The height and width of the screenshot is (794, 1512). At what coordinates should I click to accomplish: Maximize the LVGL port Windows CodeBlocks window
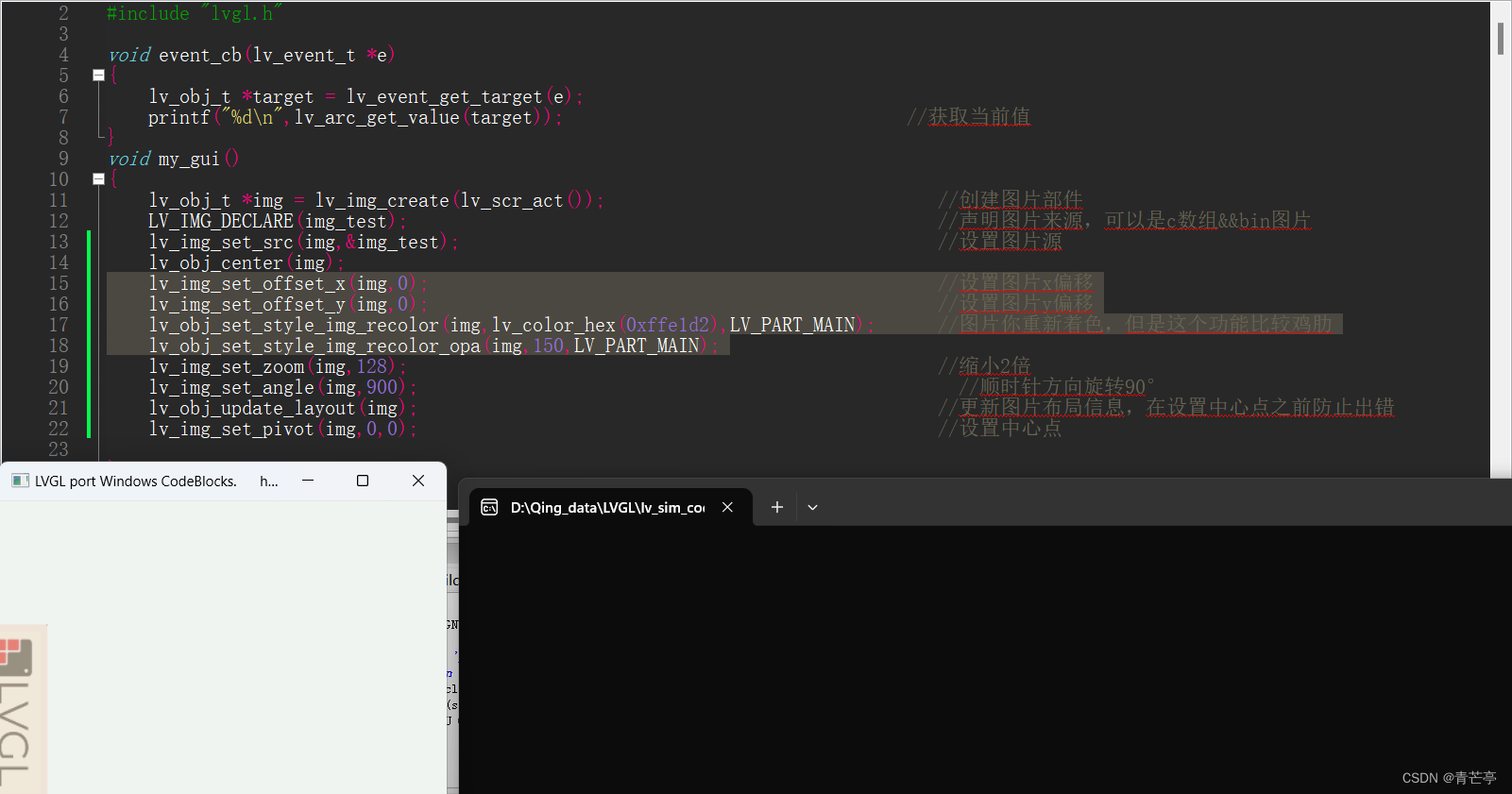pyautogui.click(x=363, y=481)
